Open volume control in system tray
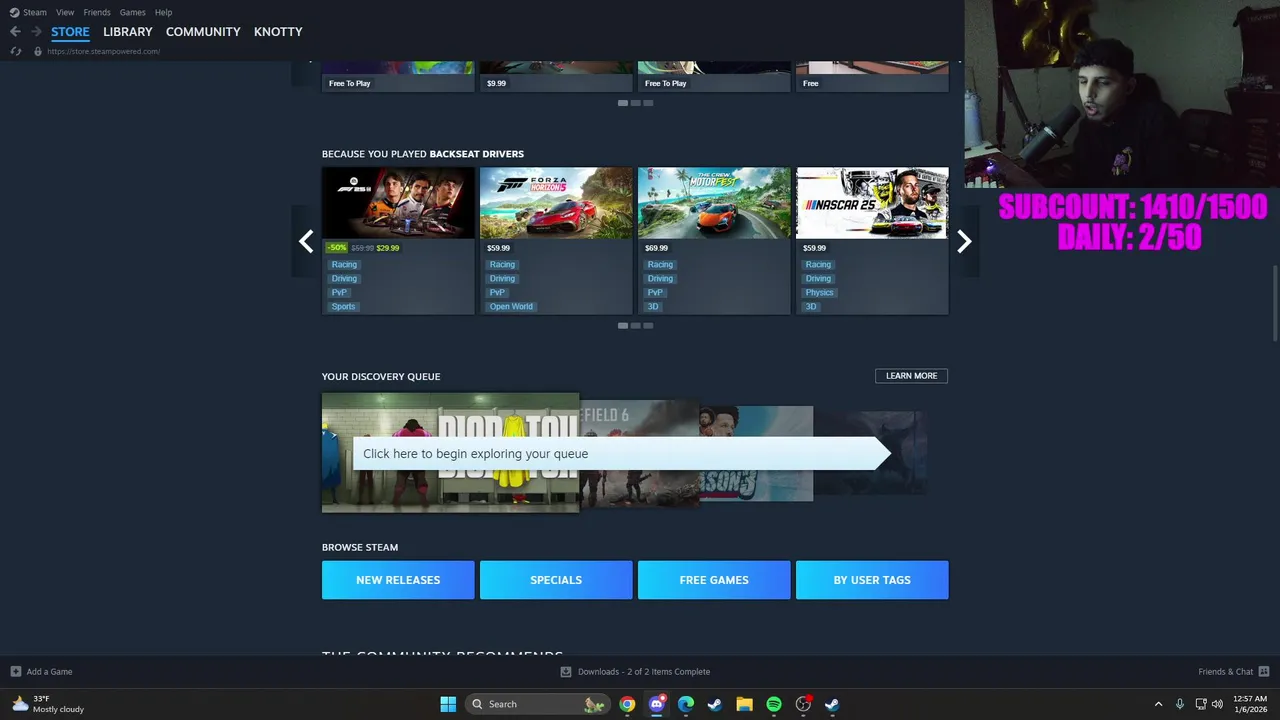 [1217, 704]
